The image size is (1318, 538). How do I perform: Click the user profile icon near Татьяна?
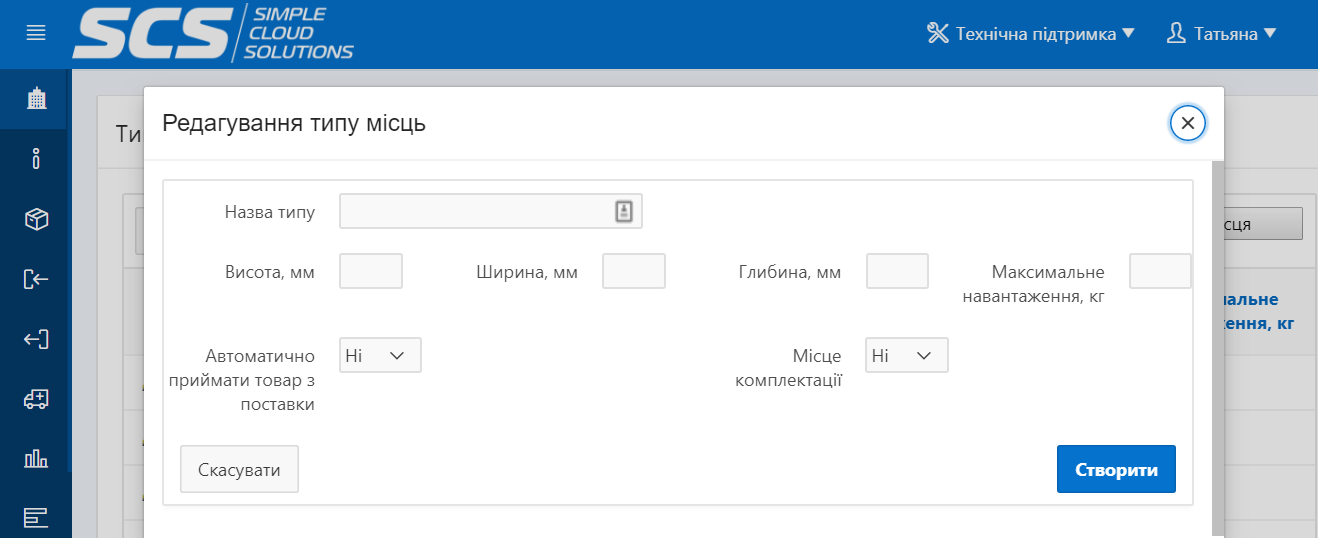(1176, 33)
